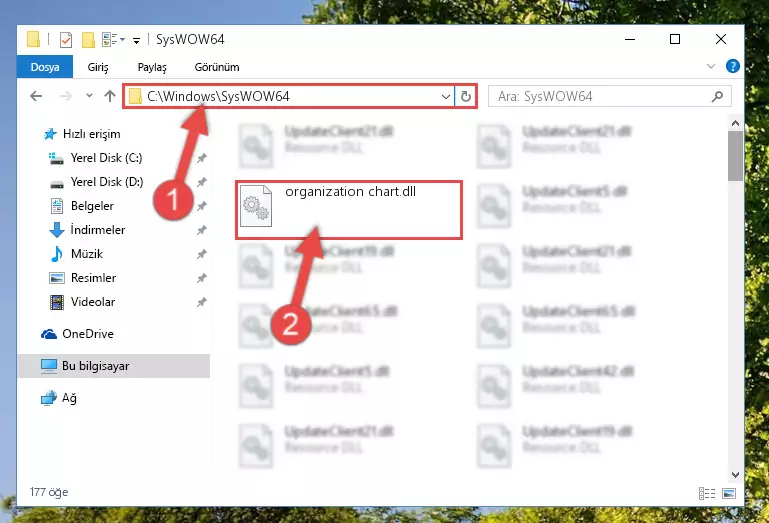The height and width of the screenshot is (523, 769).
Task: Switch to the Paylaş ribbon tab
Action: tap(152, 67)
